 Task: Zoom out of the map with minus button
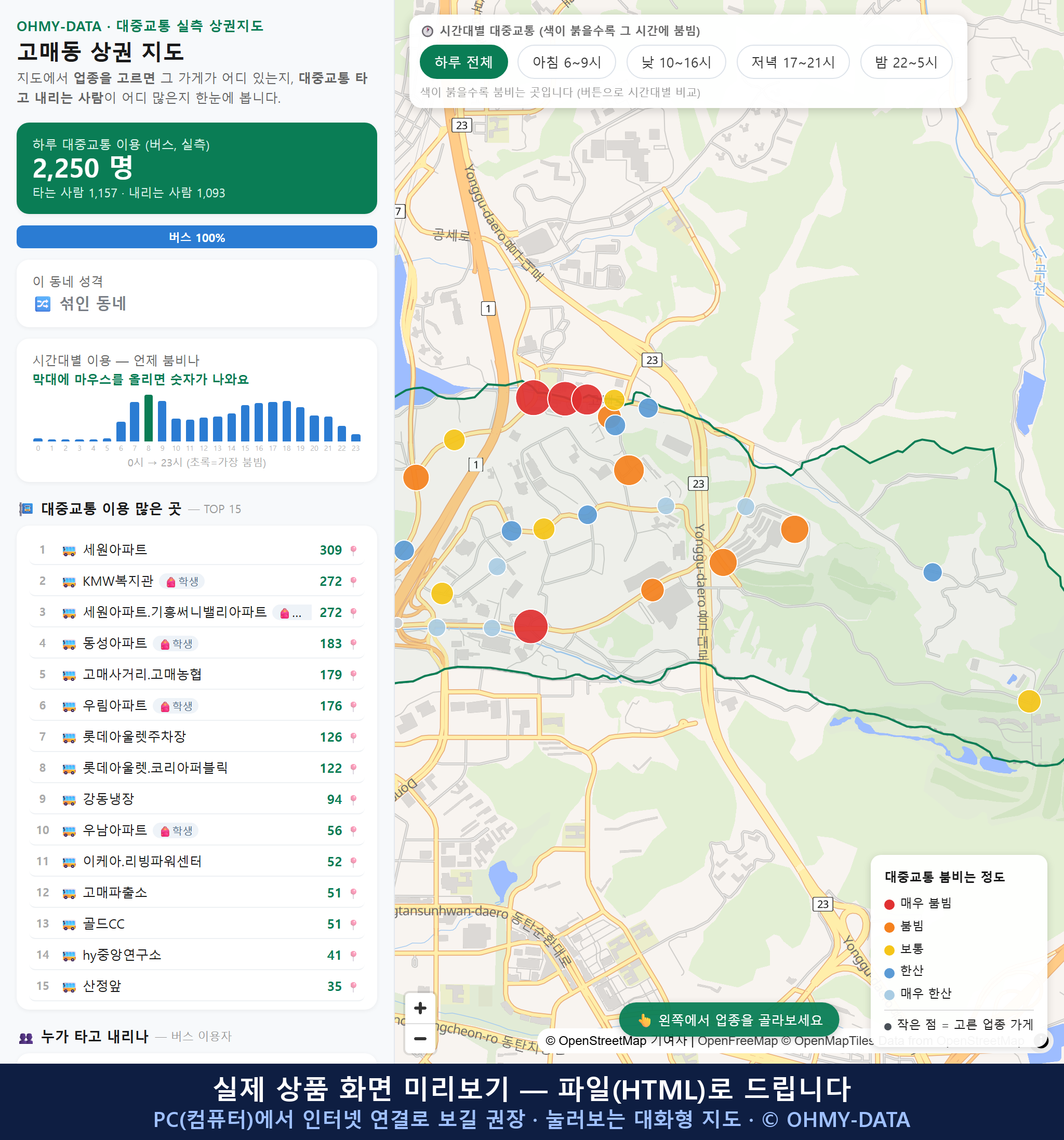click(420, 1039)
